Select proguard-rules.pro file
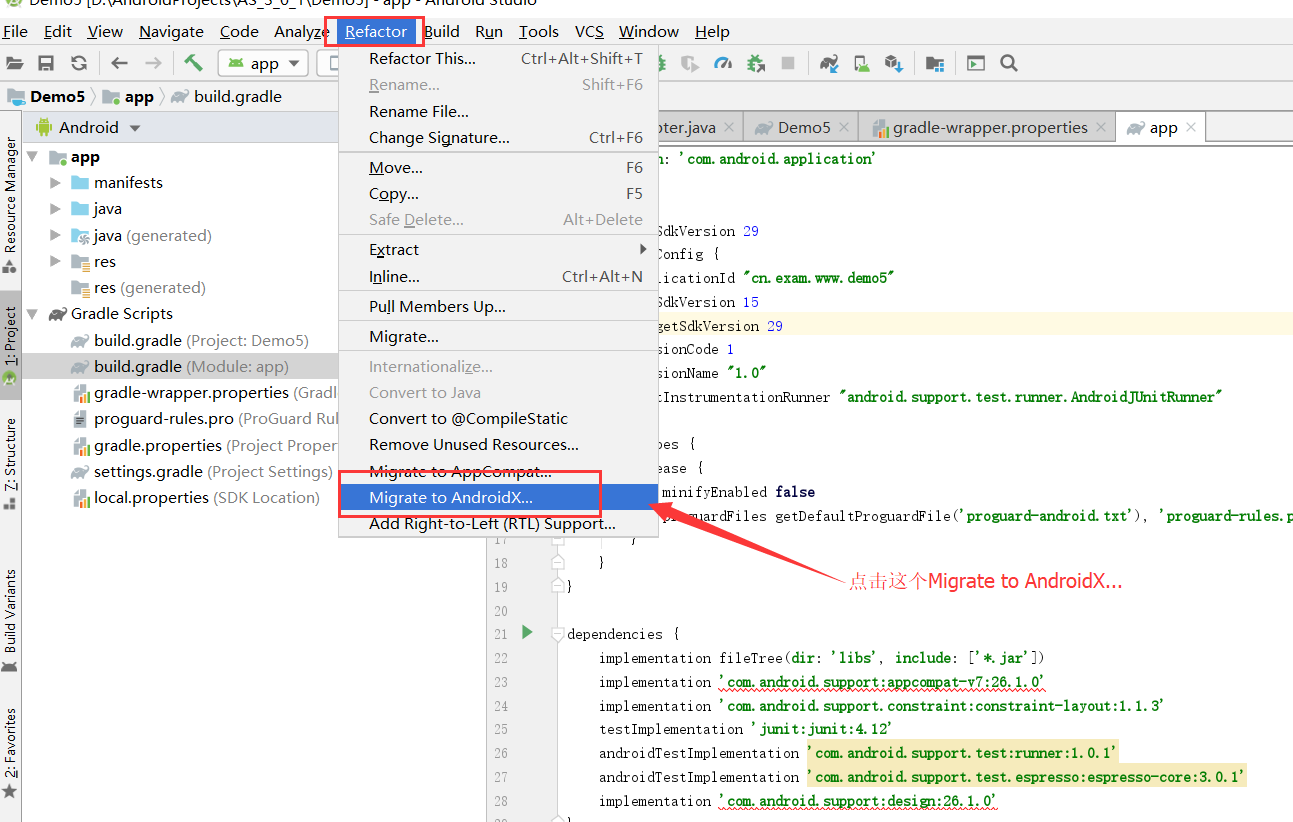This screenshot has height=822, width=1293. [x=205, y=419]
